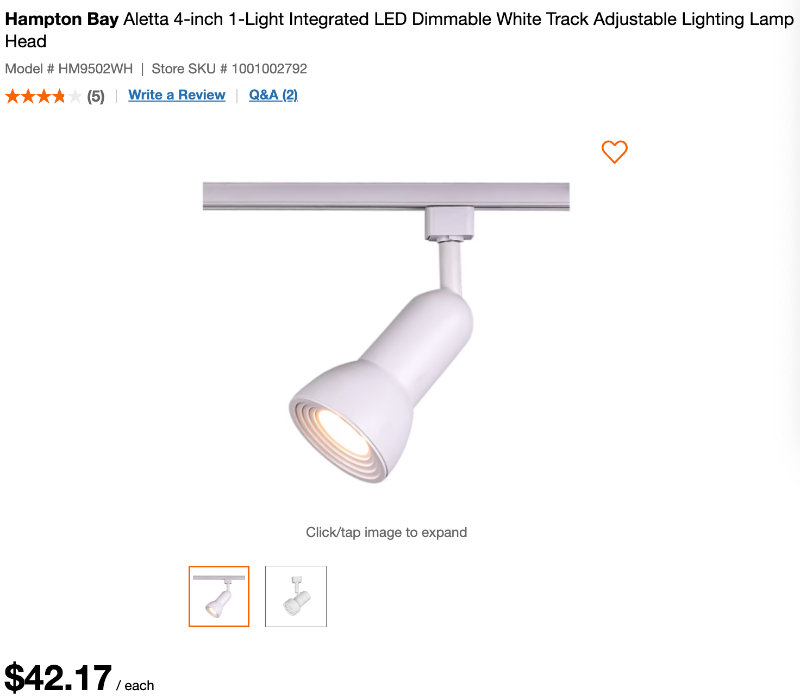
Task: Click the Store SKU # 1001002792 text
Action: point(229,69)
